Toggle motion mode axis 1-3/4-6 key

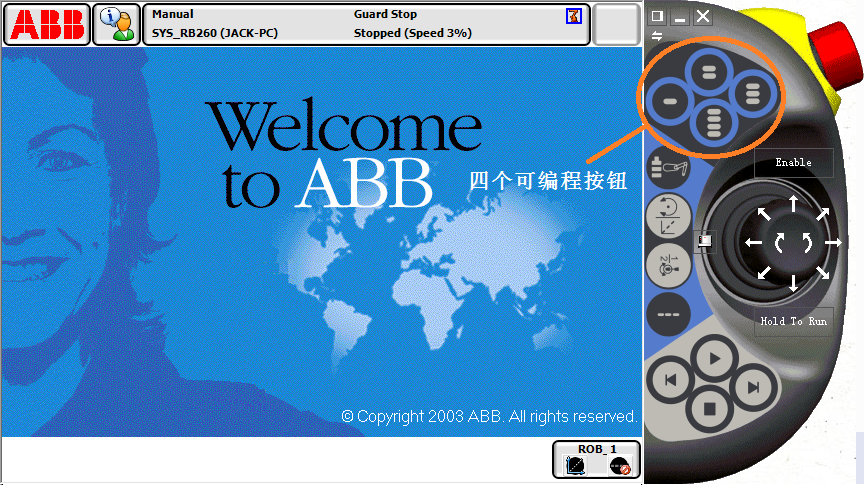tap(668, 266)
